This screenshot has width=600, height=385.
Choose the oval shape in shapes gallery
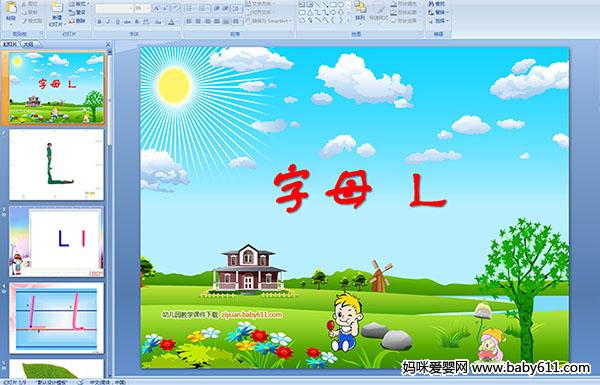341,5
